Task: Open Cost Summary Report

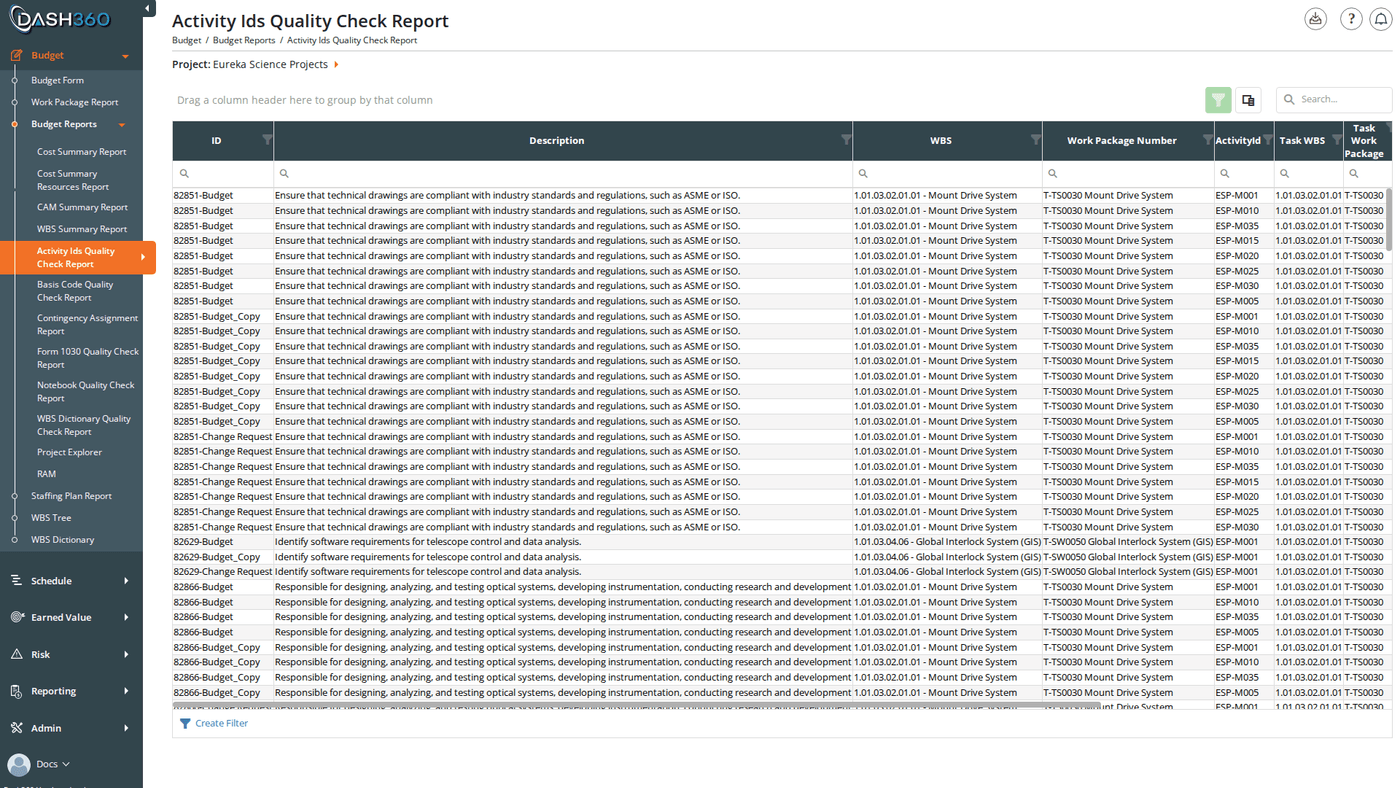Action: point(82,152)
